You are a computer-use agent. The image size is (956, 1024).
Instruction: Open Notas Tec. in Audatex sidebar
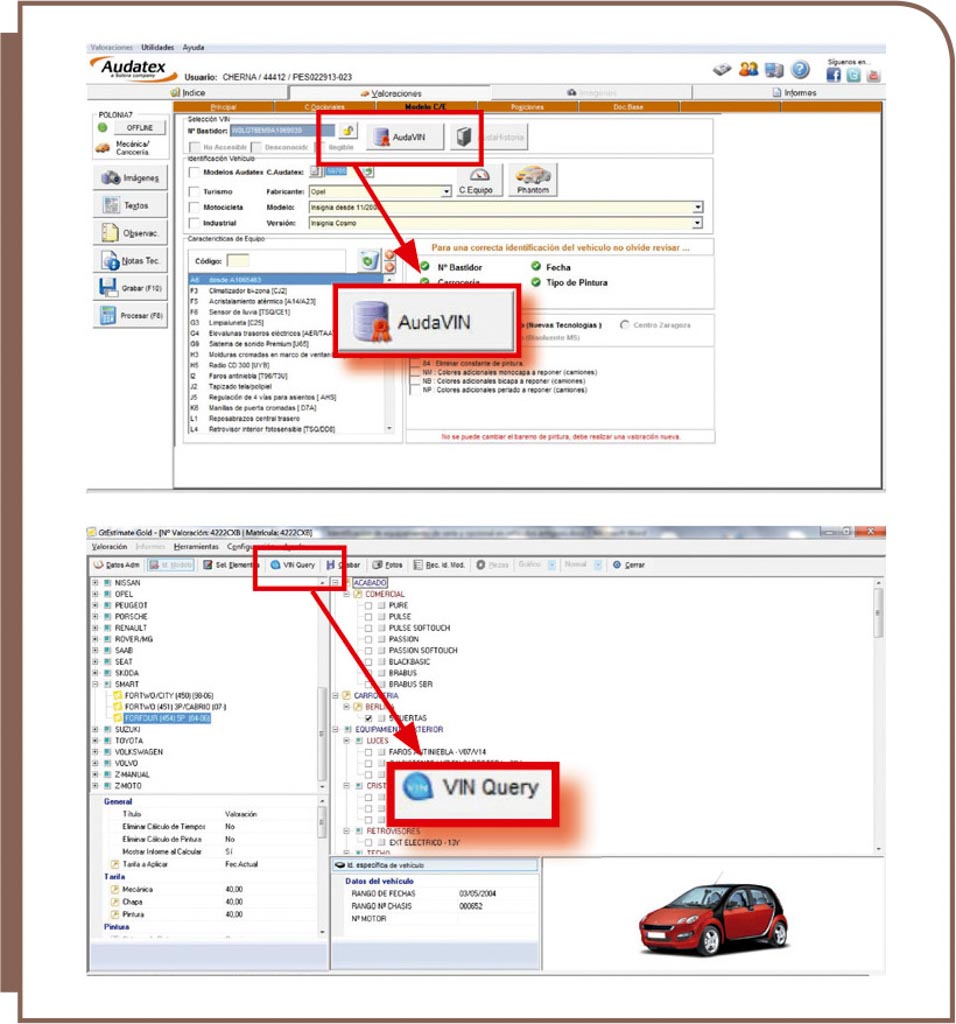[x=131, y=261]
